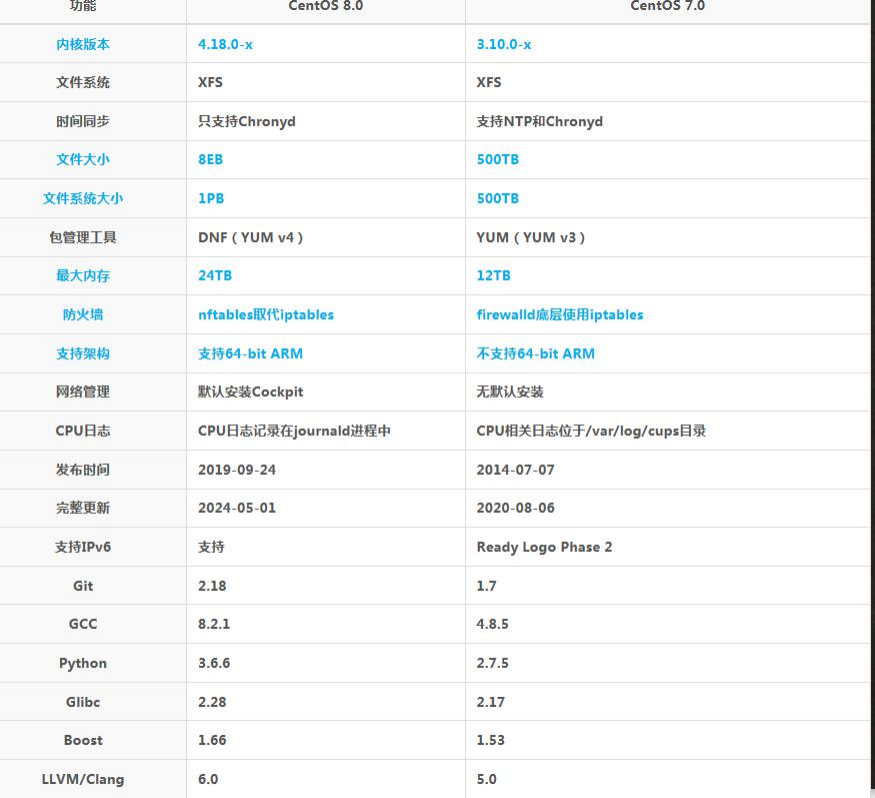The height and width of the screenshot is (798, 875).
Task: Click the '8EB' file size value
Action: point(210,159)
